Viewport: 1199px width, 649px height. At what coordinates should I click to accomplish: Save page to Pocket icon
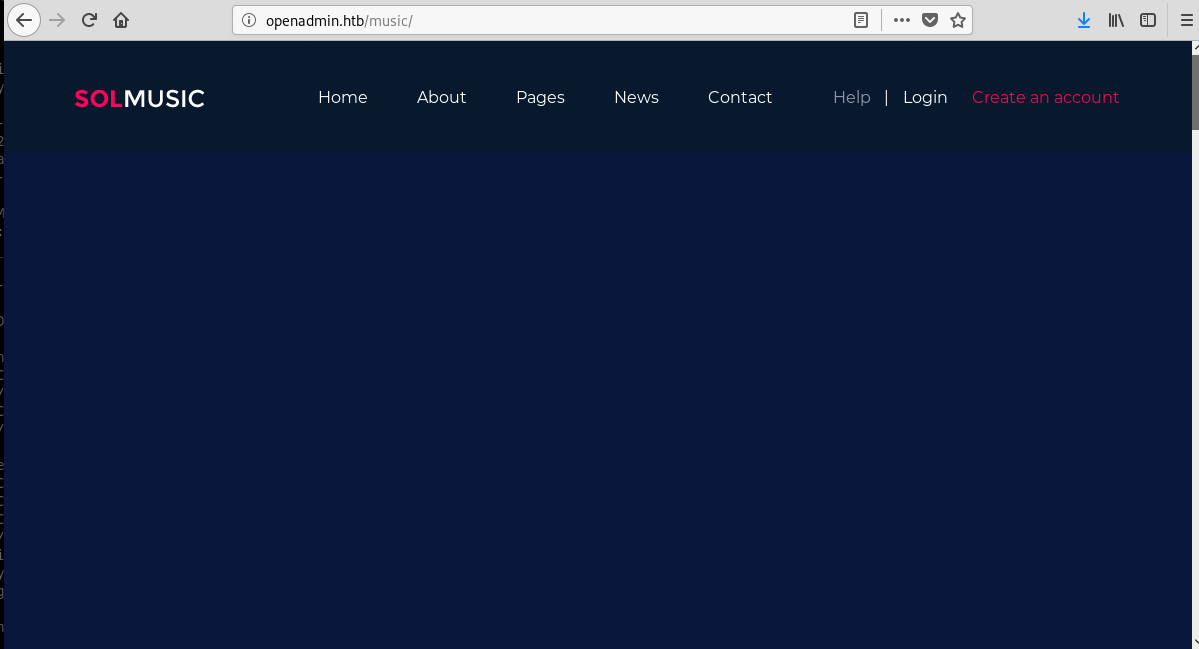930,20
